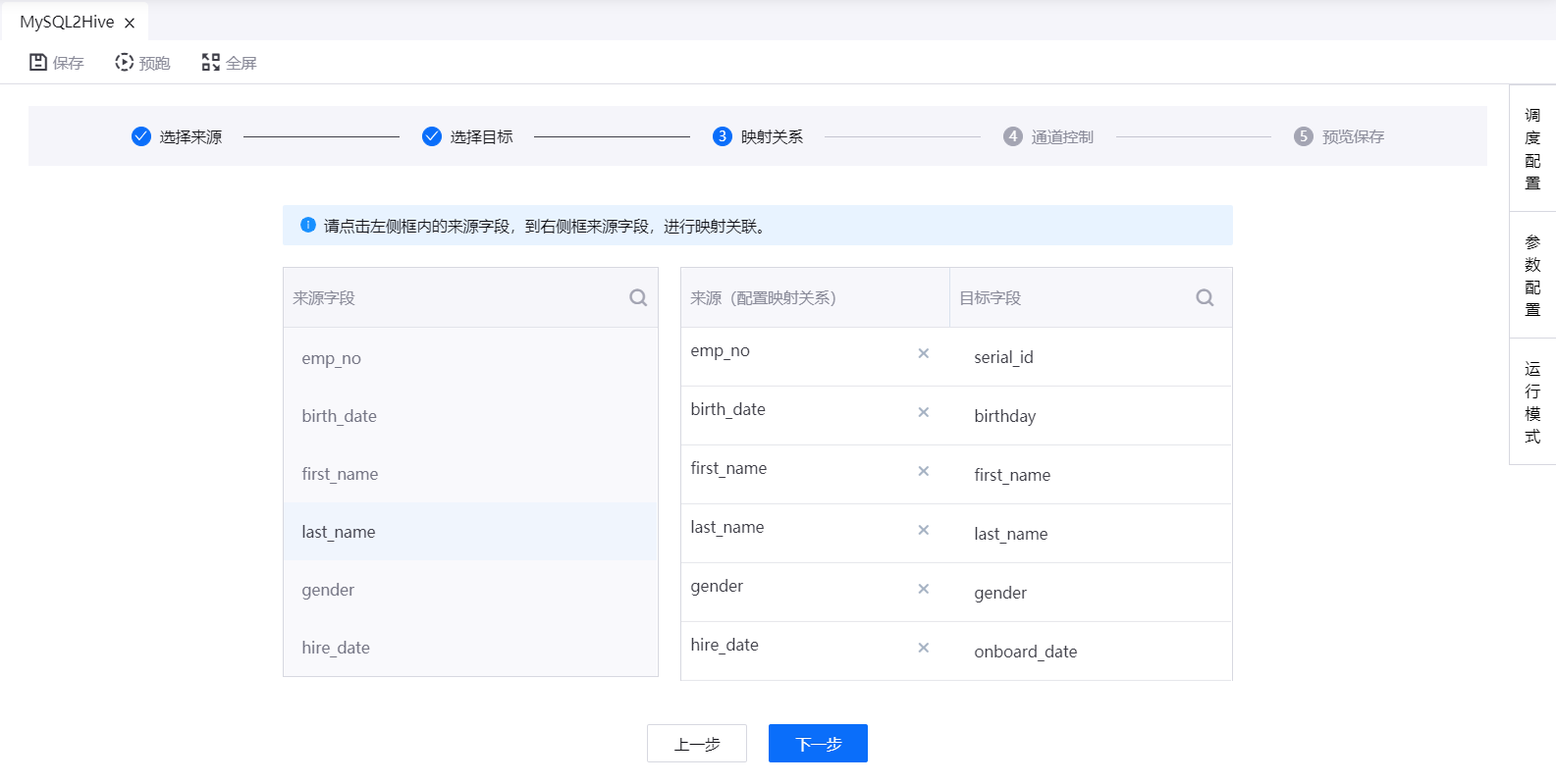Remove the emp_no mapping
1556x784 pixels.
tap(923, 353)
